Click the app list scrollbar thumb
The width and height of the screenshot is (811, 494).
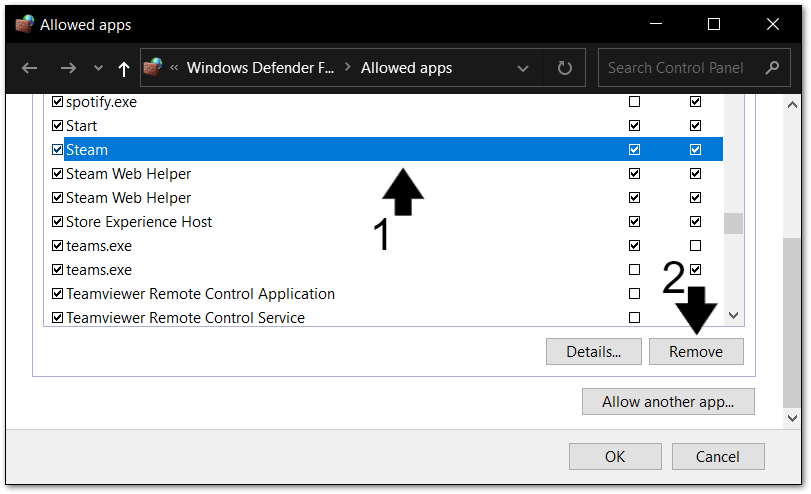coord(733,223)
